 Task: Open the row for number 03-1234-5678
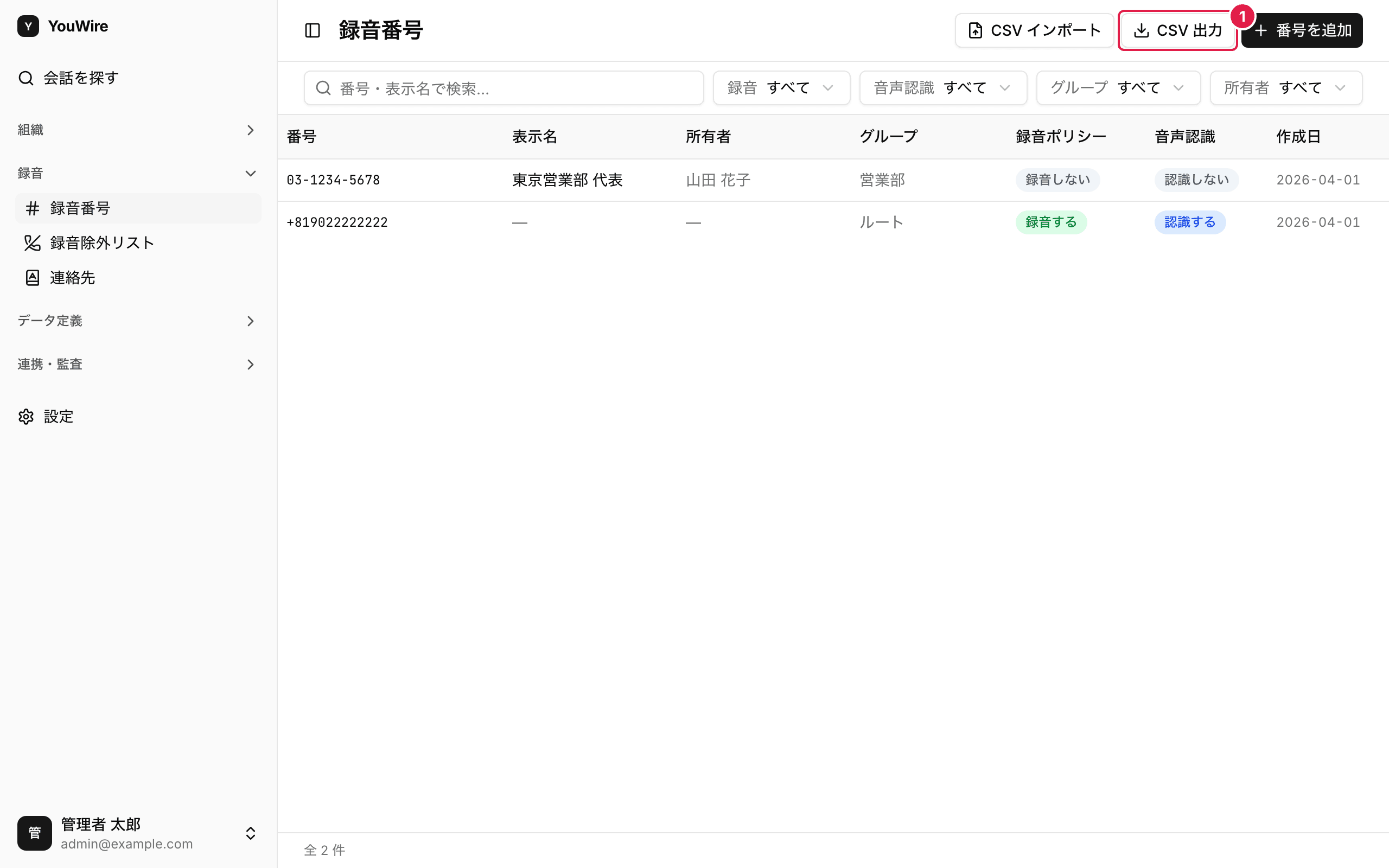(x=833, y=180)
